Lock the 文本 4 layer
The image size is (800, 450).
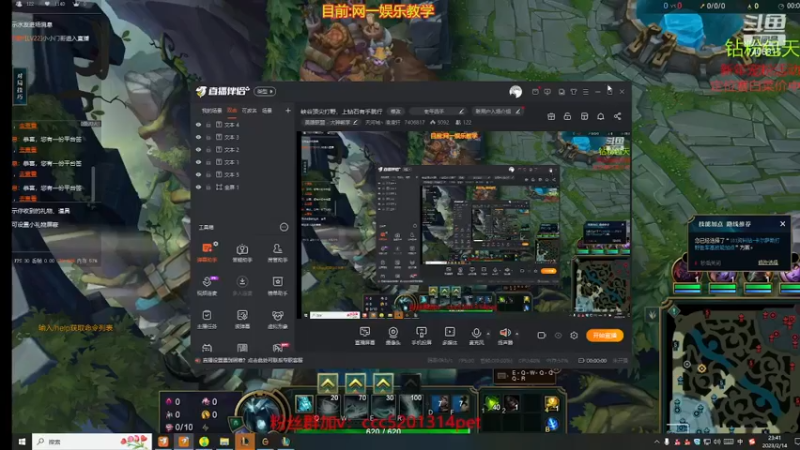208,124
